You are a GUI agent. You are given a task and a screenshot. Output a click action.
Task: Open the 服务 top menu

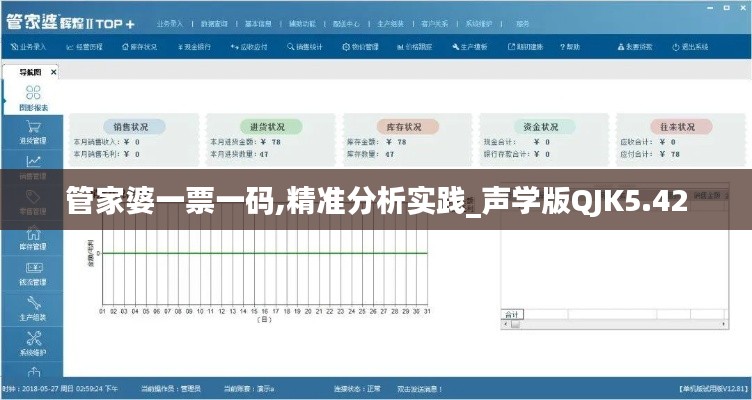tap(523, 24)
